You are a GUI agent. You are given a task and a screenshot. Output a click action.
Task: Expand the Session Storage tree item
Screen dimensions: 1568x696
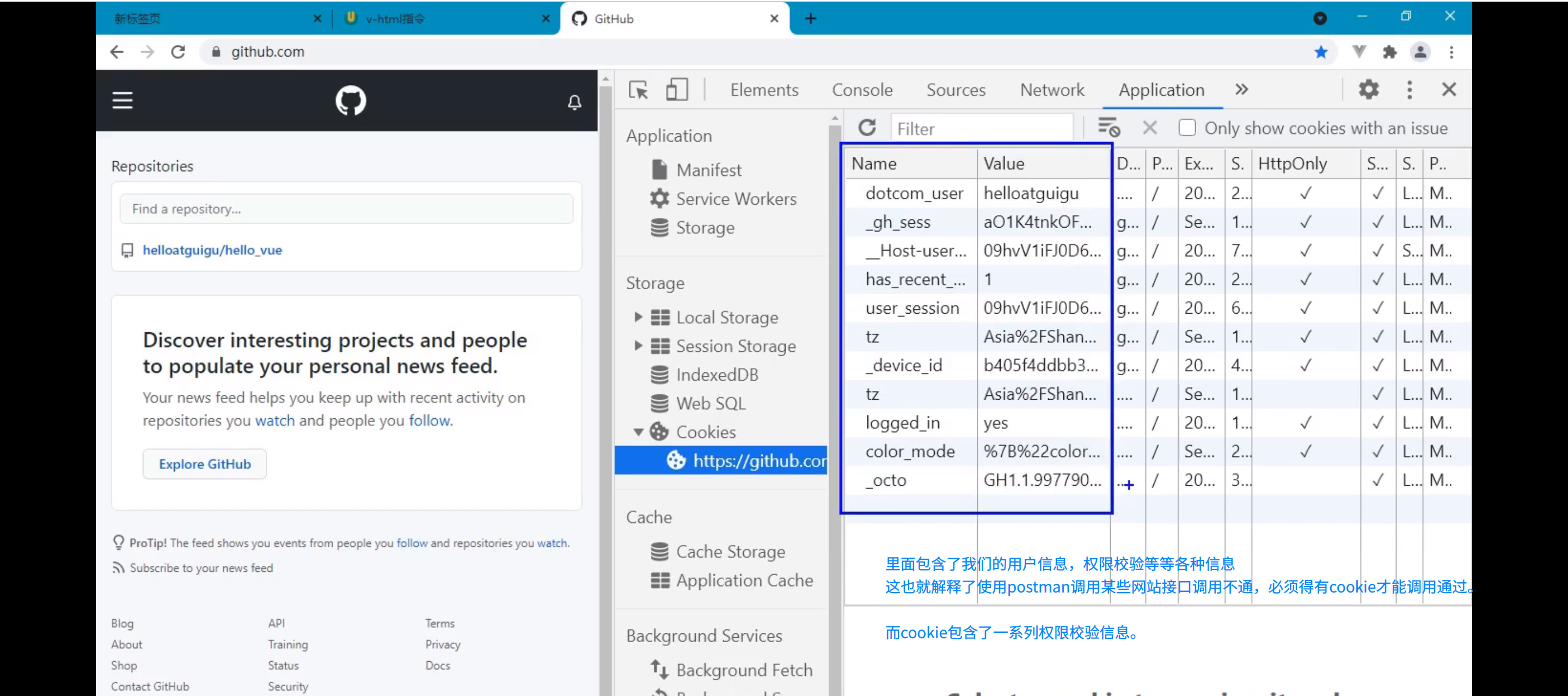pyautogui.click(x=638, y=345)
